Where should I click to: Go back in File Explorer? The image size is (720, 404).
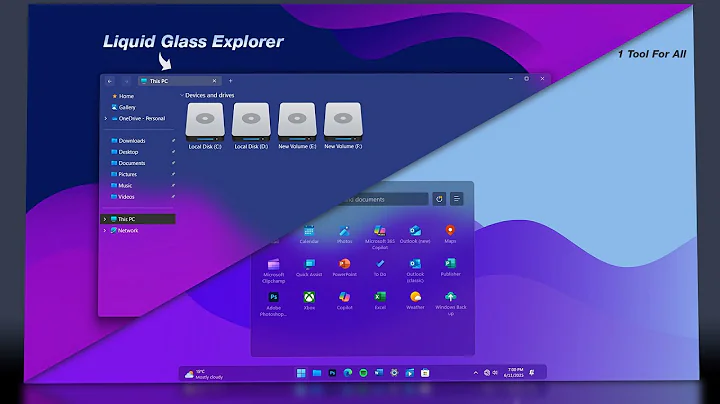110,81
